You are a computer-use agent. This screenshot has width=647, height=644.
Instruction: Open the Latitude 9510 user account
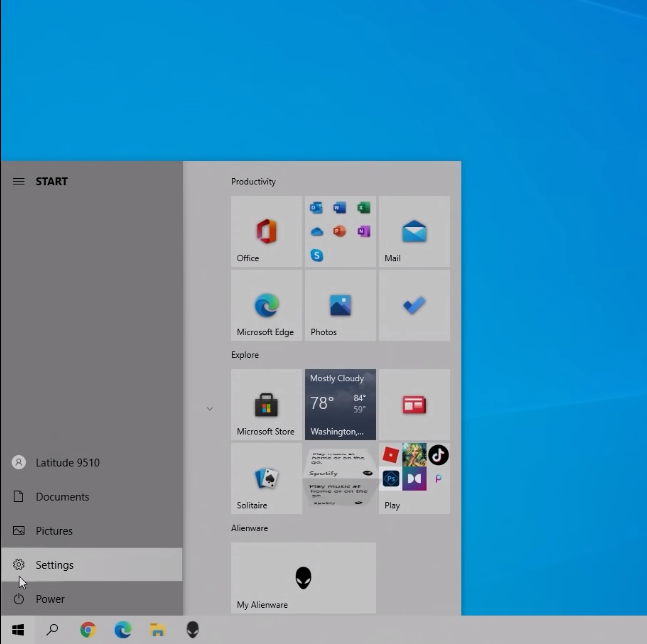coord(92,462)
